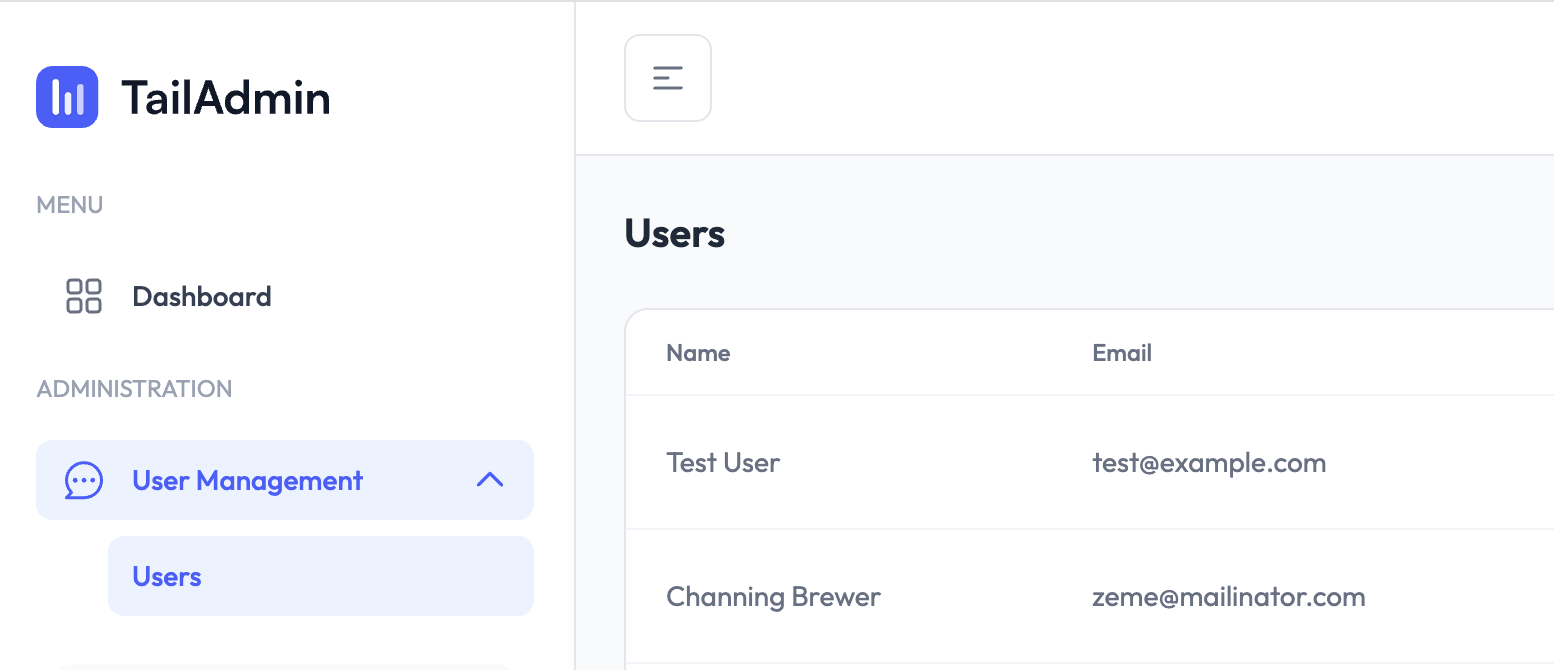
Task: Click the TailAdmin brand name text
Action: 225,97
